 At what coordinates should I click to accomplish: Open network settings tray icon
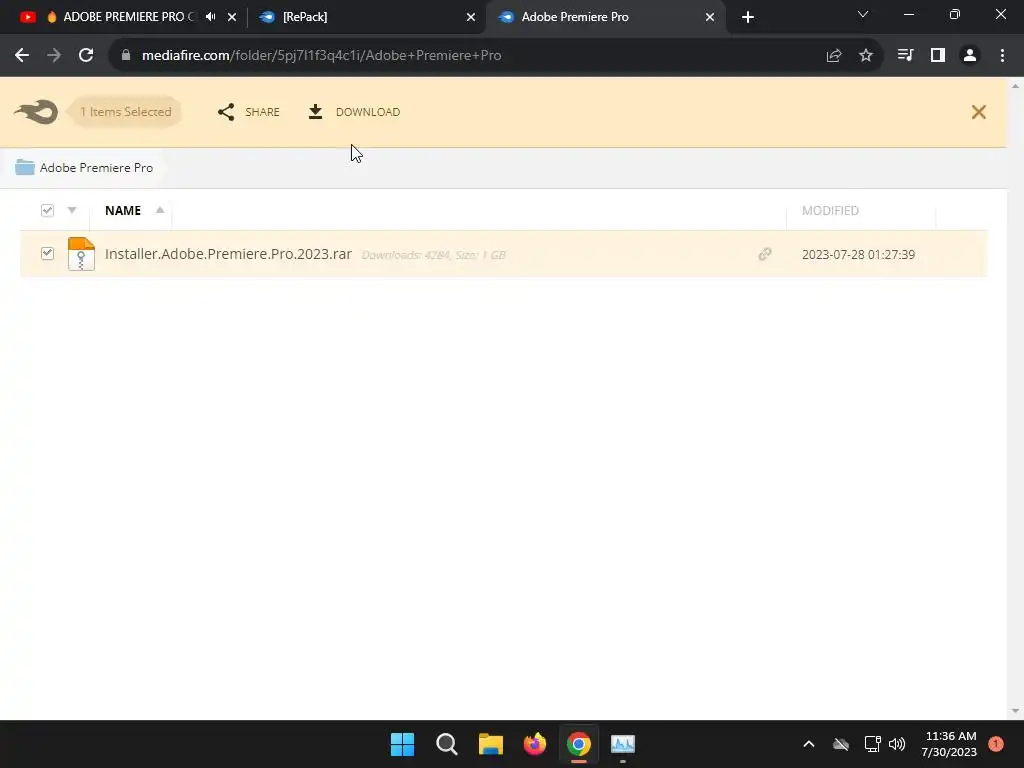(x=872, y=744)
